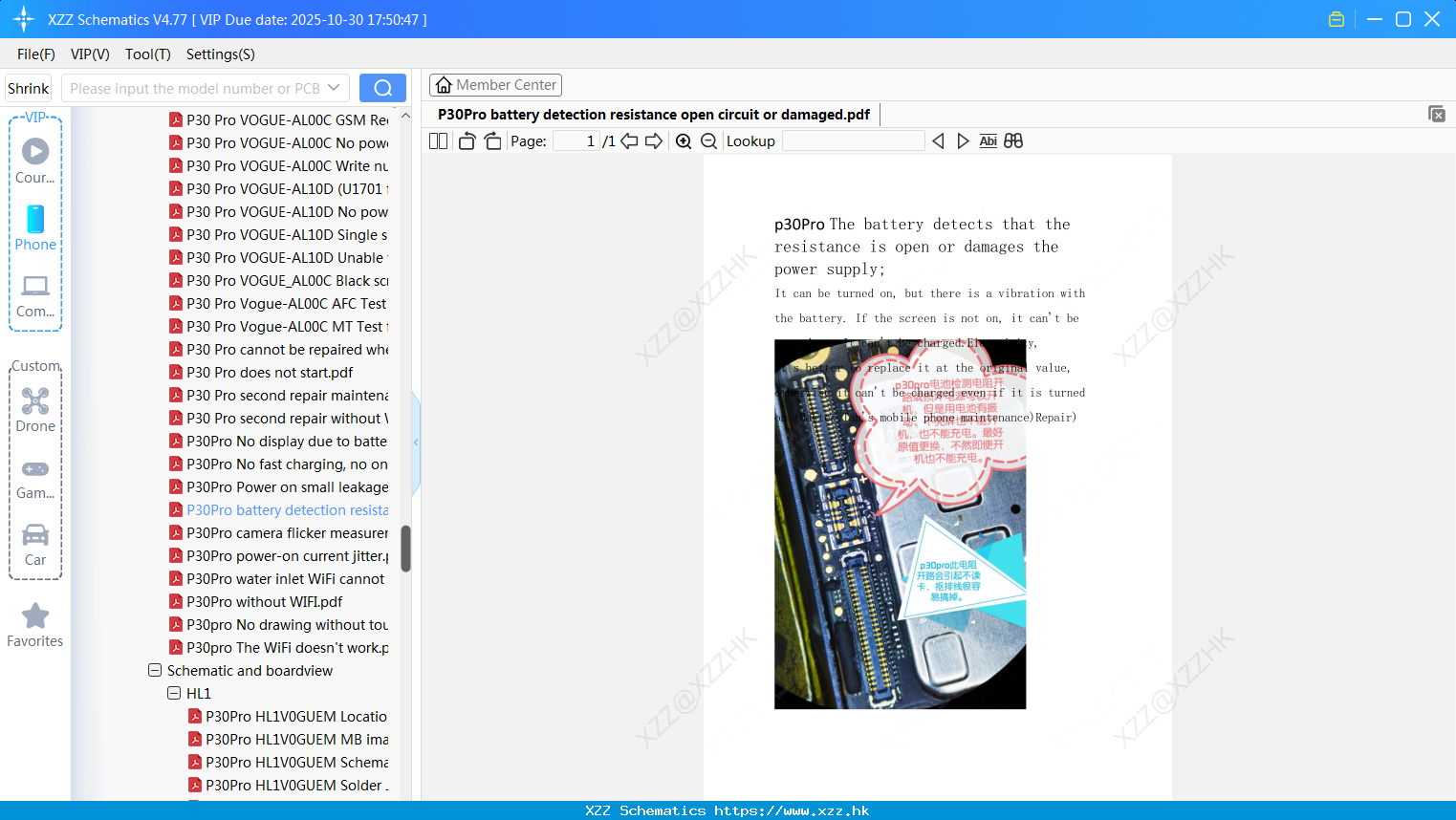The height and width of the screenshot is (820, 1456).
Task: Click the motherboard image in the PDF
Action: coord(900,524)
